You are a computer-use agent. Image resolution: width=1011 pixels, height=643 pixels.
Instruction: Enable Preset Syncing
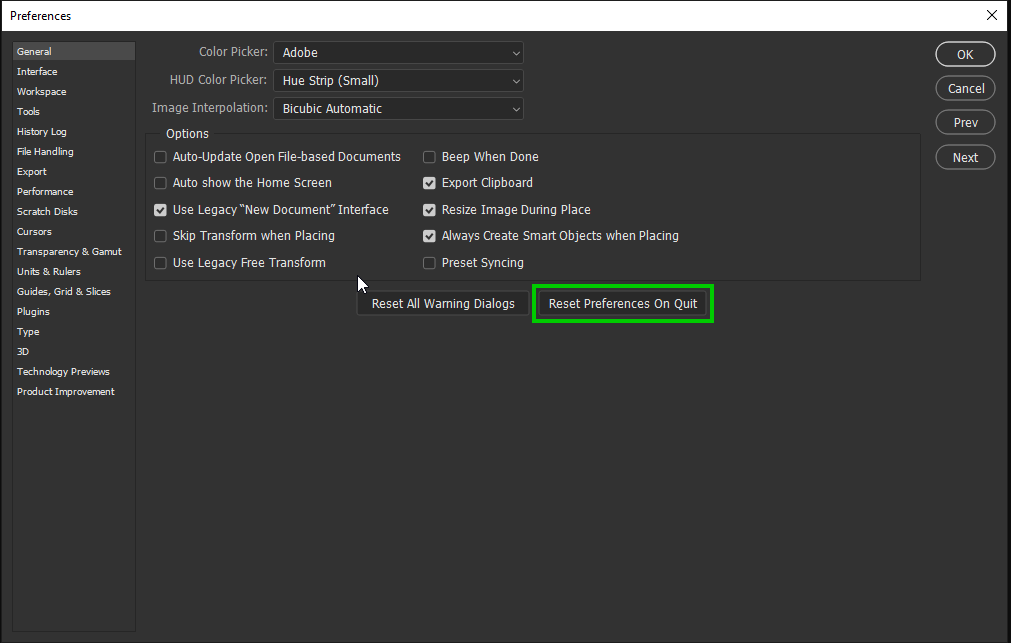click(x=429, y=262)
